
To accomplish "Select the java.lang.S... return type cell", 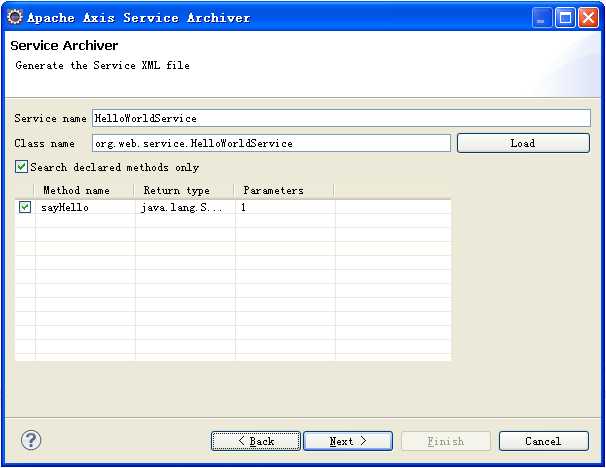I will [185, 208].
